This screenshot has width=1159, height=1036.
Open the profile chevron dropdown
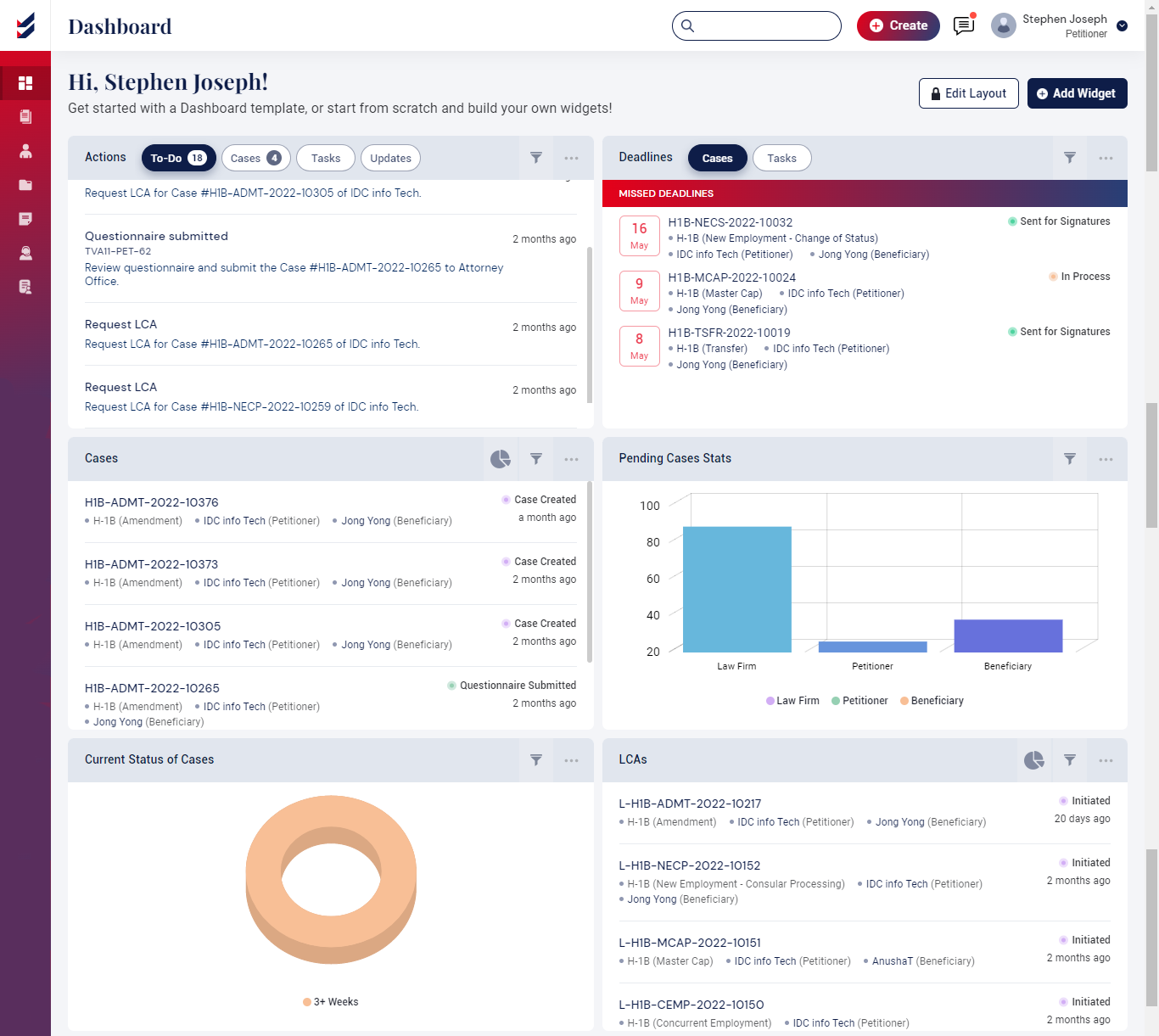click(x=1123, y=26)
